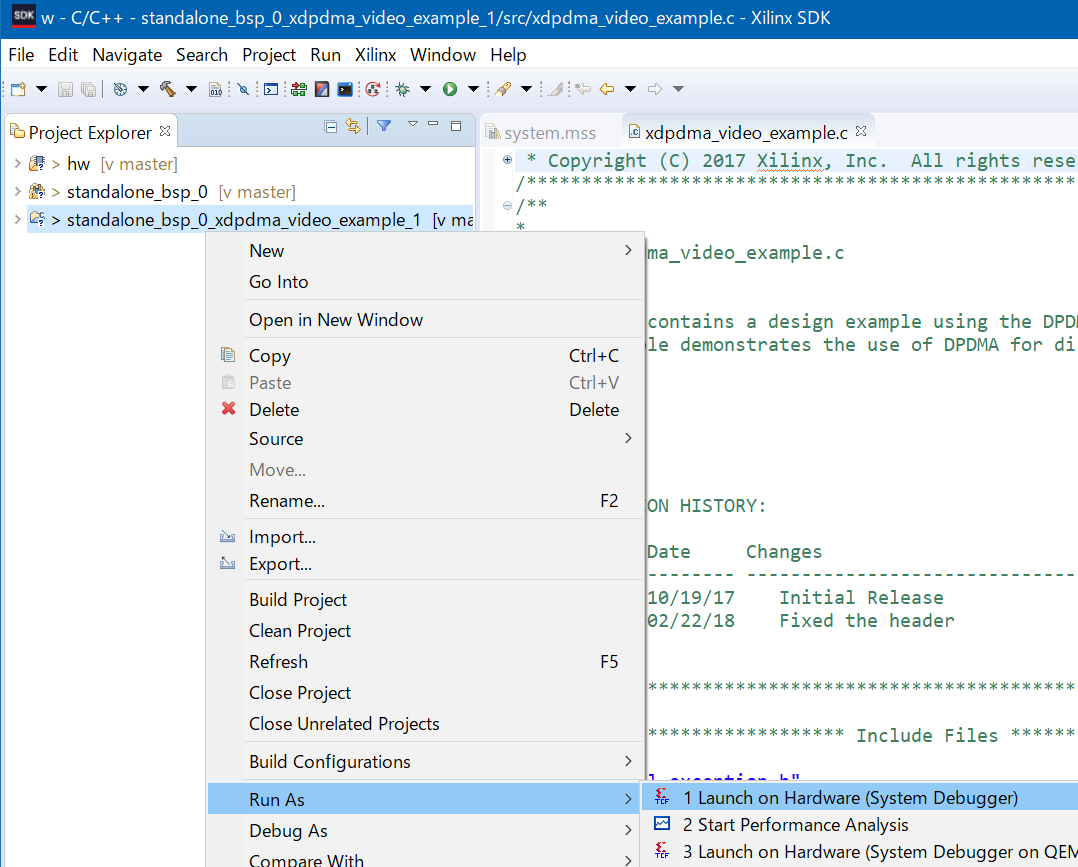Click the green Program FPGA icon
Screen dimensions: 1078x867
click(x=298, y=89)
